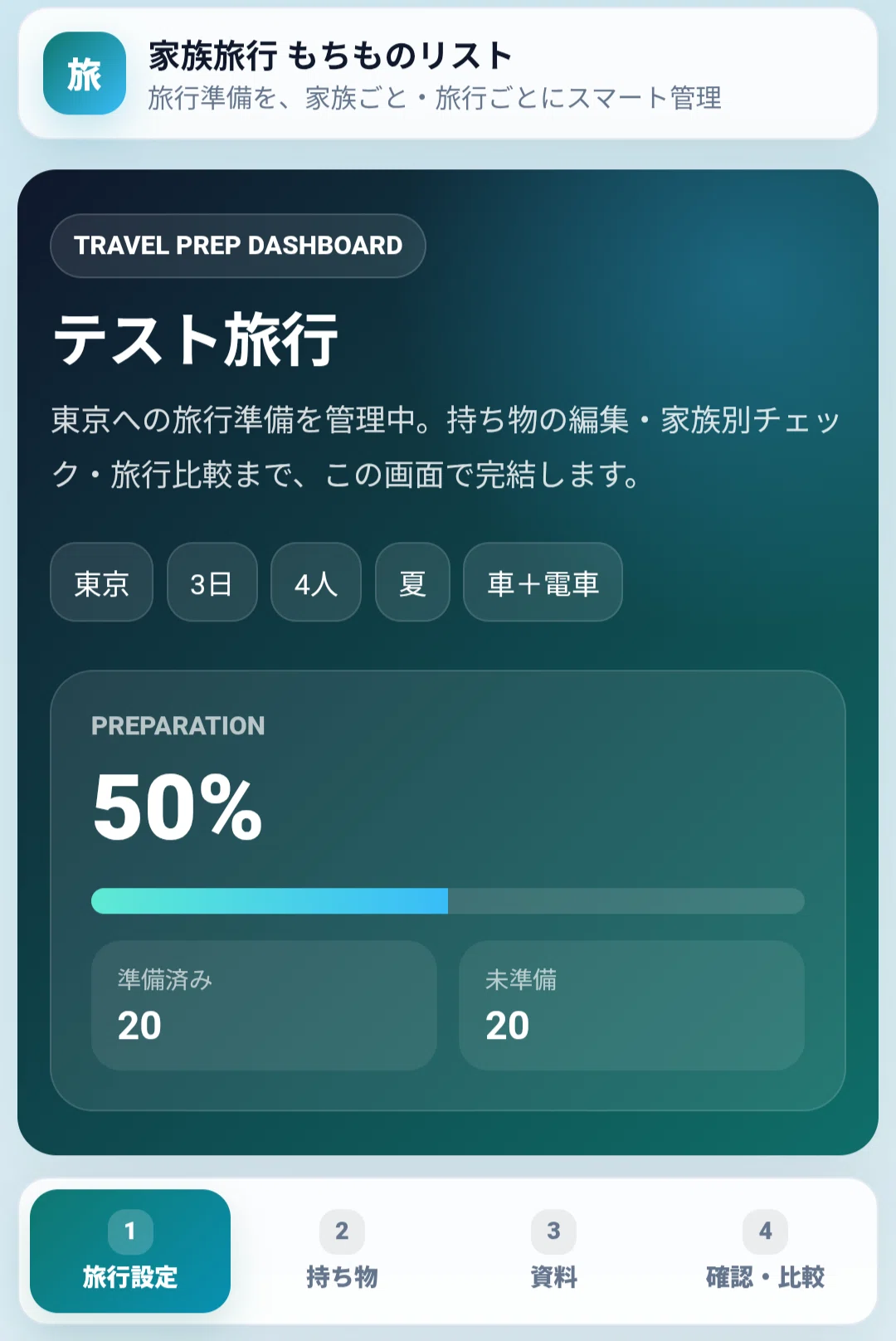This screenshot has width=896, height=1341.
Task: Go to the 資料 tab
Action: coord(553,1251)
